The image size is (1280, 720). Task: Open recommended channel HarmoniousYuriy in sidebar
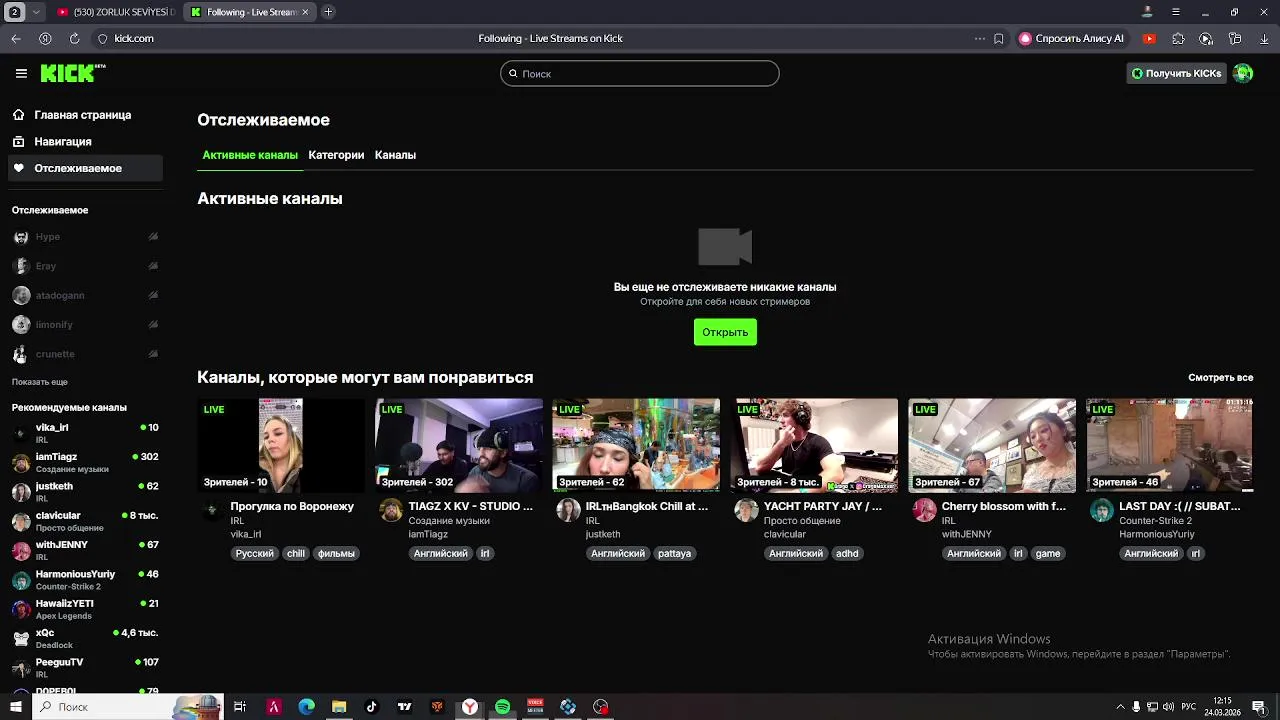[x=85, y=580]
